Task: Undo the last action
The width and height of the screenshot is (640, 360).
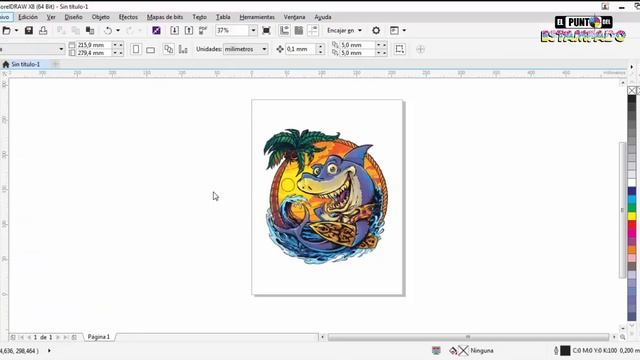Action: coord(108,30)
